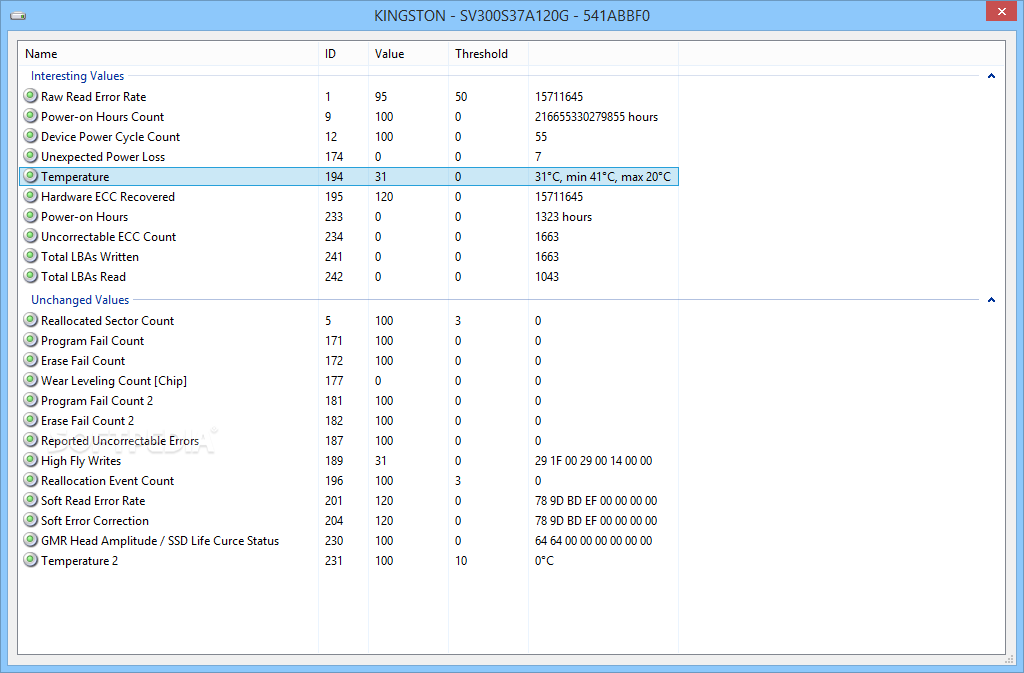Click threshold '50' in Raw Read Error Rate row
The image size is (1024, 673).
[x=461, y=97]
